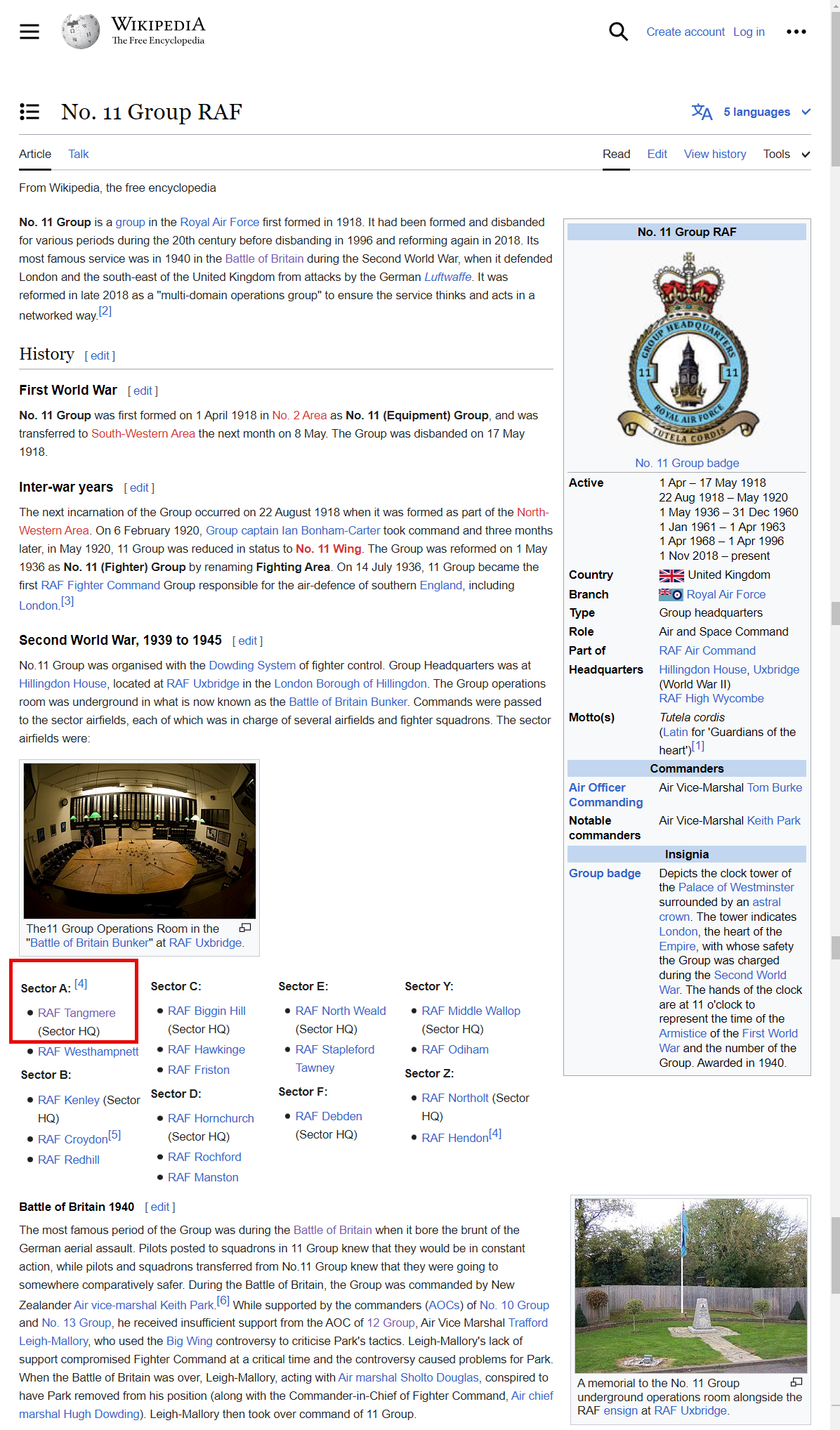Click the language translate icon
The width and height of the screenshot is (840, 1430).
(x=702, y=112)
